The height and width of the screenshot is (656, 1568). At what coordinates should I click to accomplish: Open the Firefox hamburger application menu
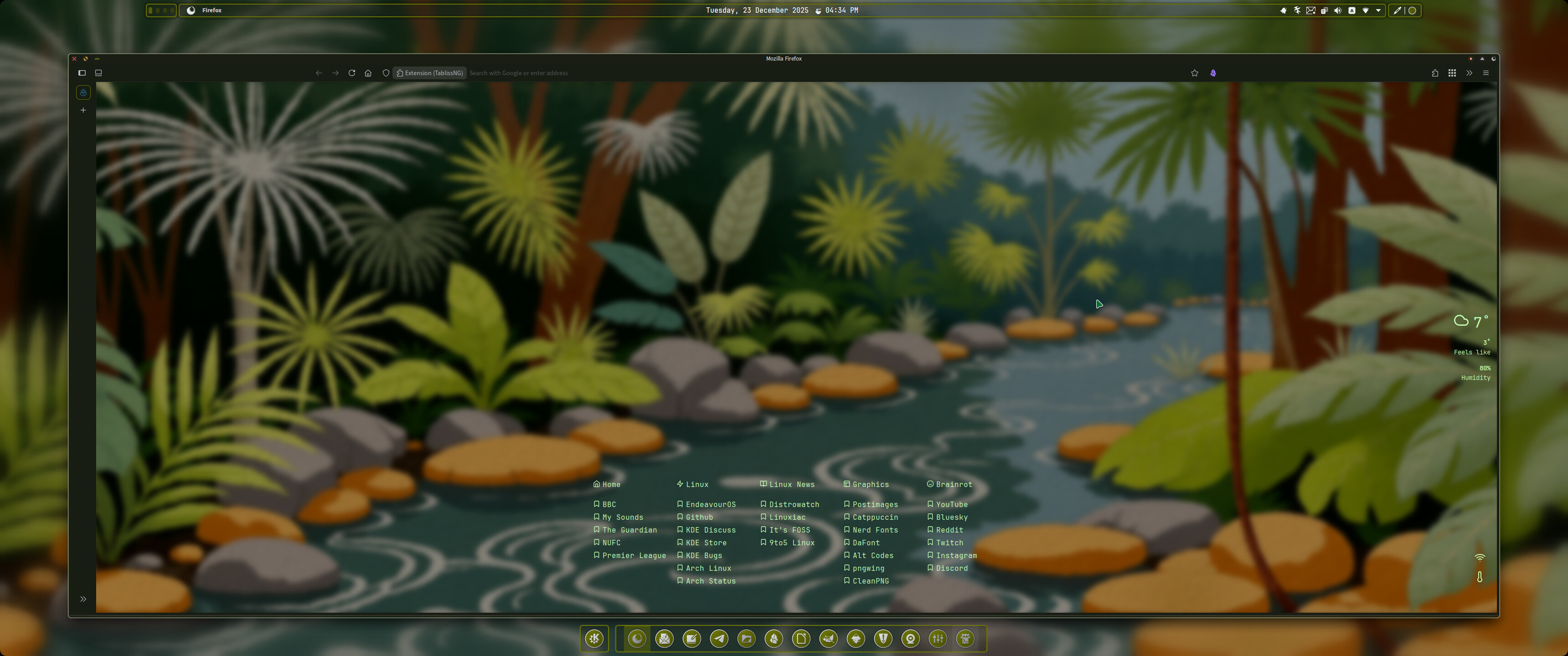coord(1486,73)
